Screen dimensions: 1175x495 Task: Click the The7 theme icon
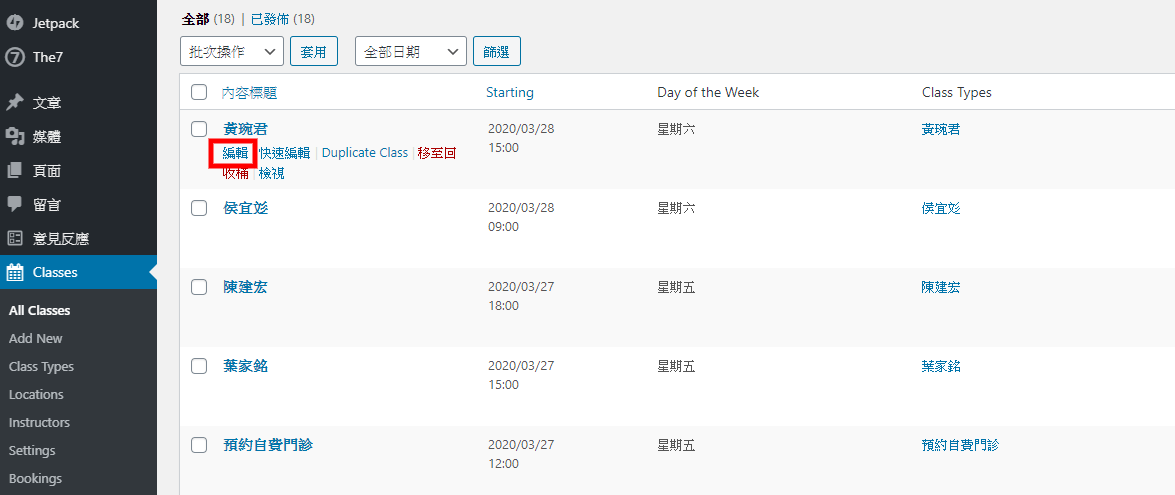(14, 57)
